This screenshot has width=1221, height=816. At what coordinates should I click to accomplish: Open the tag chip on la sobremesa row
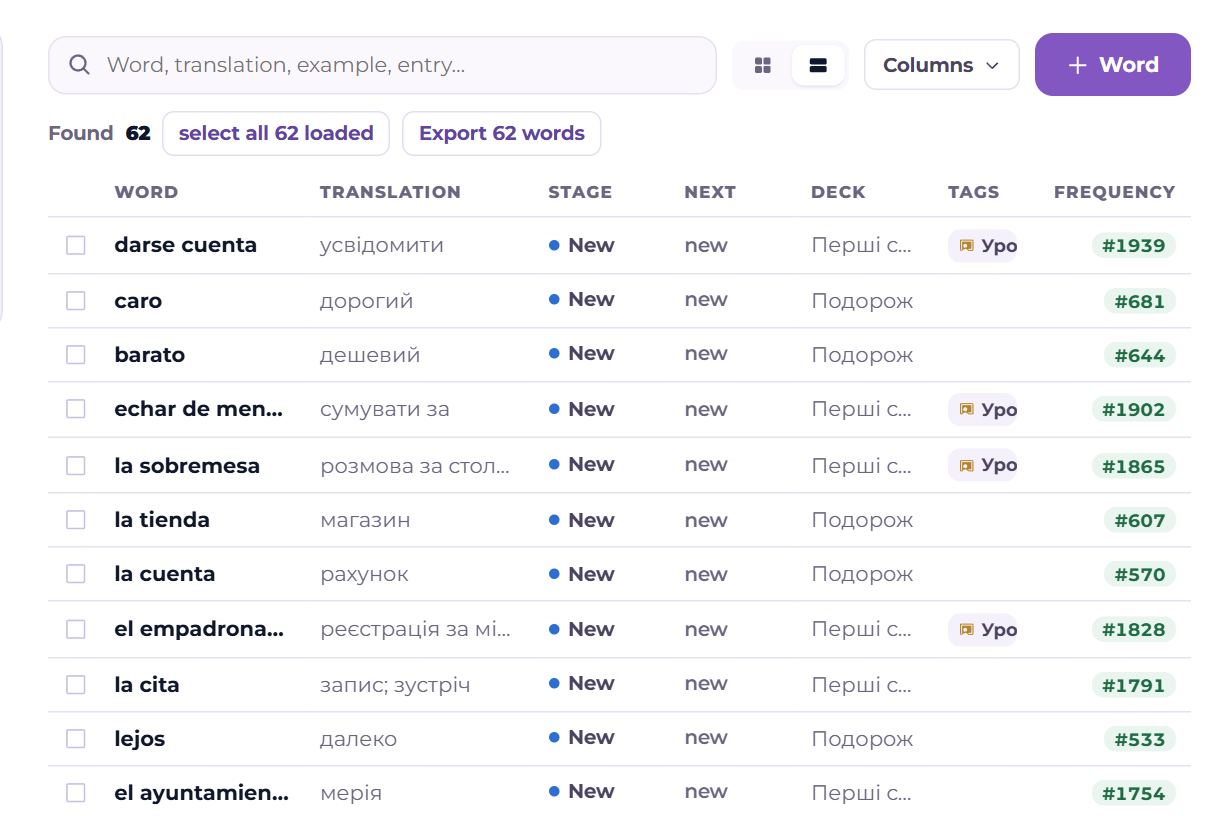coord(983,465)
